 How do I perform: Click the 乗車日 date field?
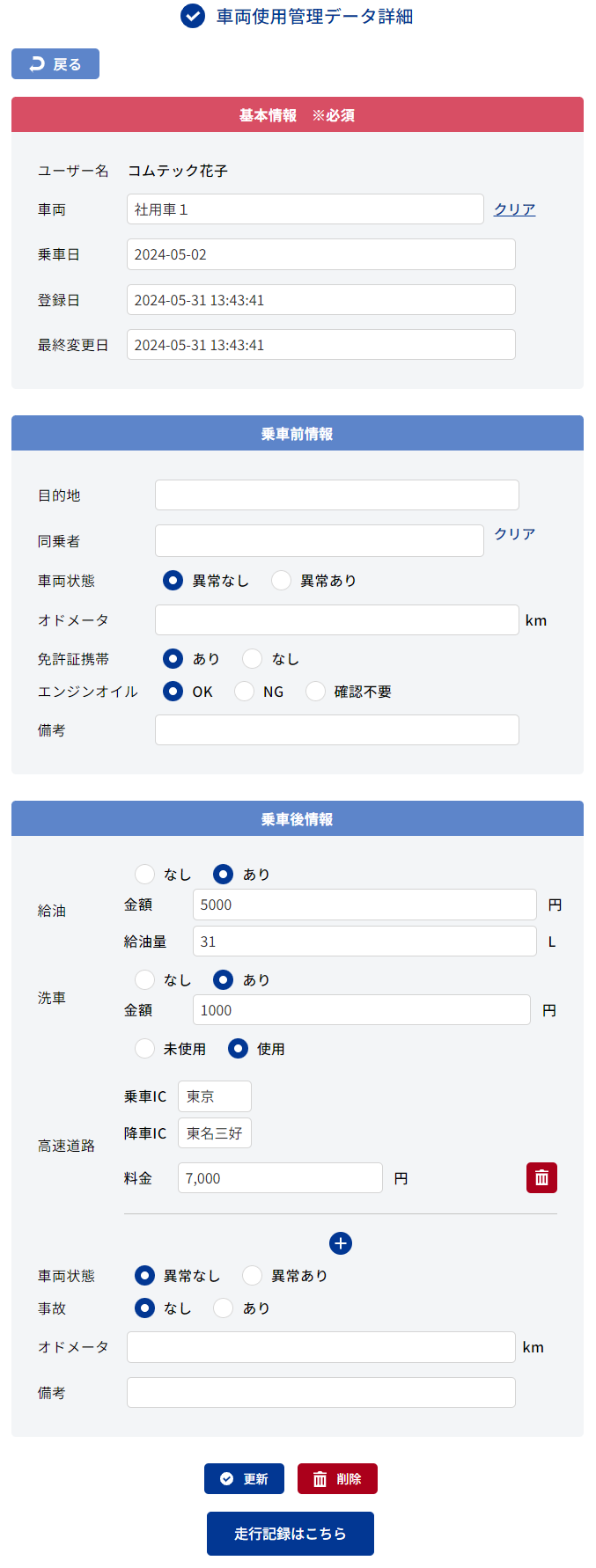(x=321, y=254)
